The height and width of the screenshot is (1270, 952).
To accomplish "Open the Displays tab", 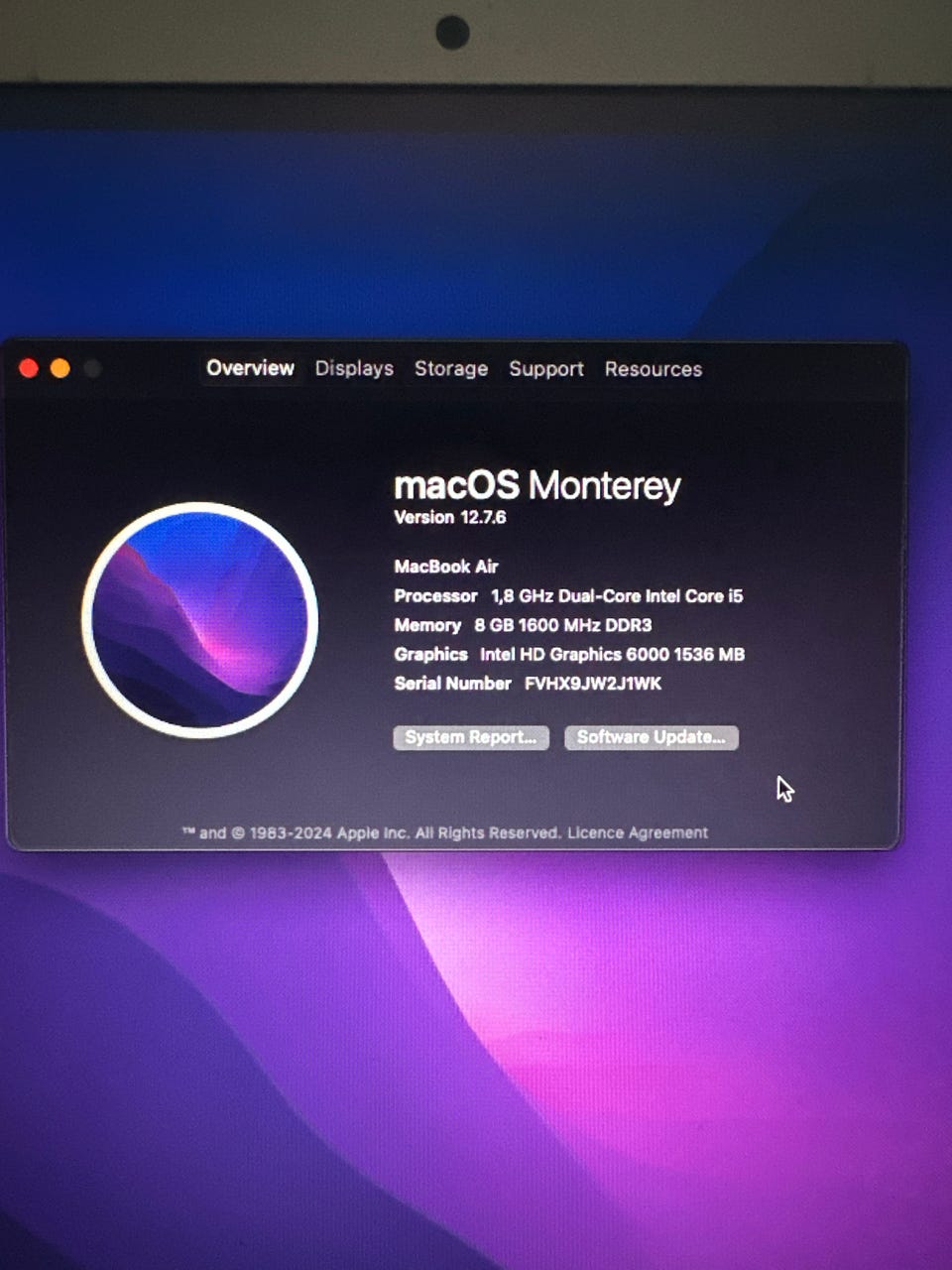I will [x=354, y=368].
